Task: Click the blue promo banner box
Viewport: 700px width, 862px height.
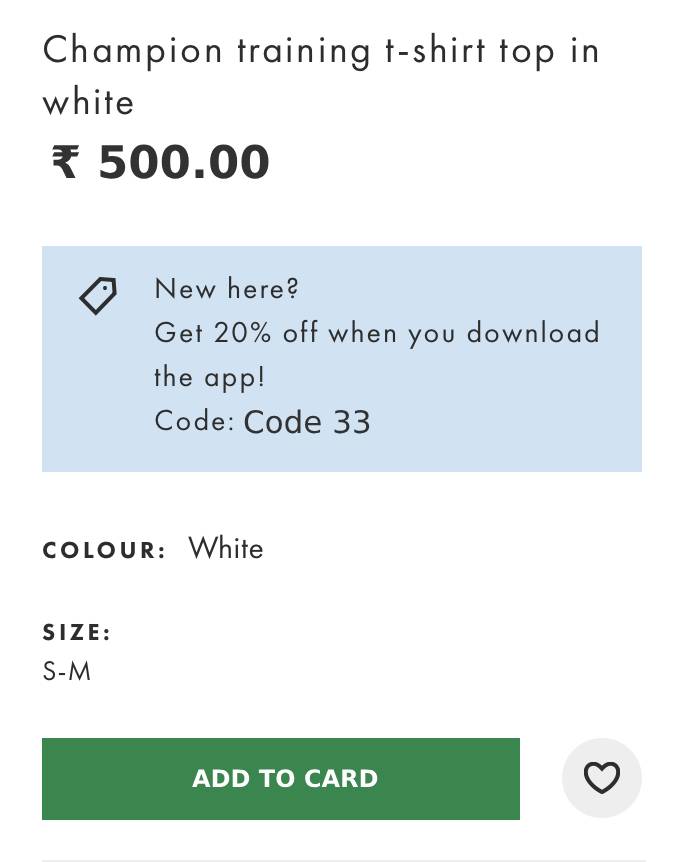Action: click(341, 359)
